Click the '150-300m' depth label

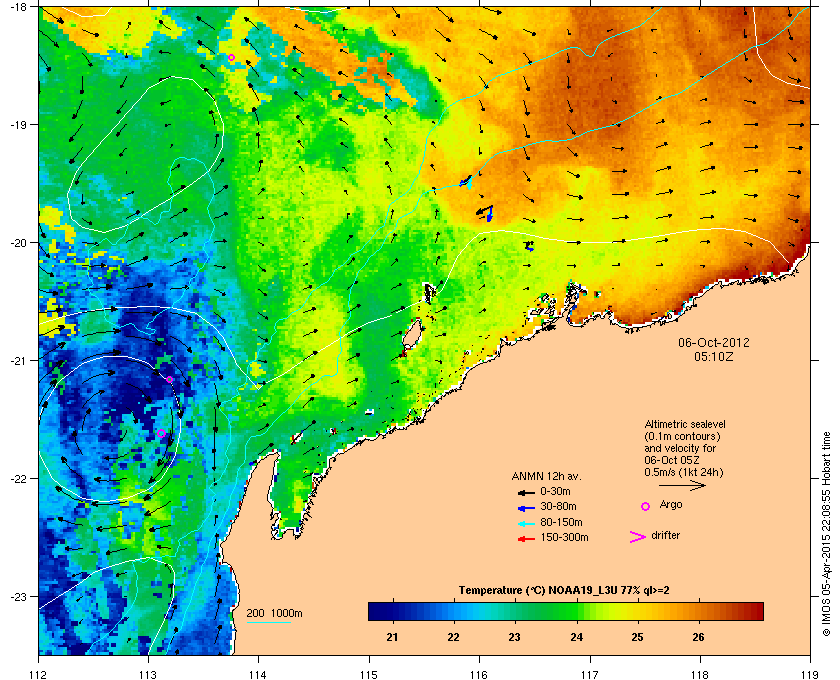click(564, 537)
